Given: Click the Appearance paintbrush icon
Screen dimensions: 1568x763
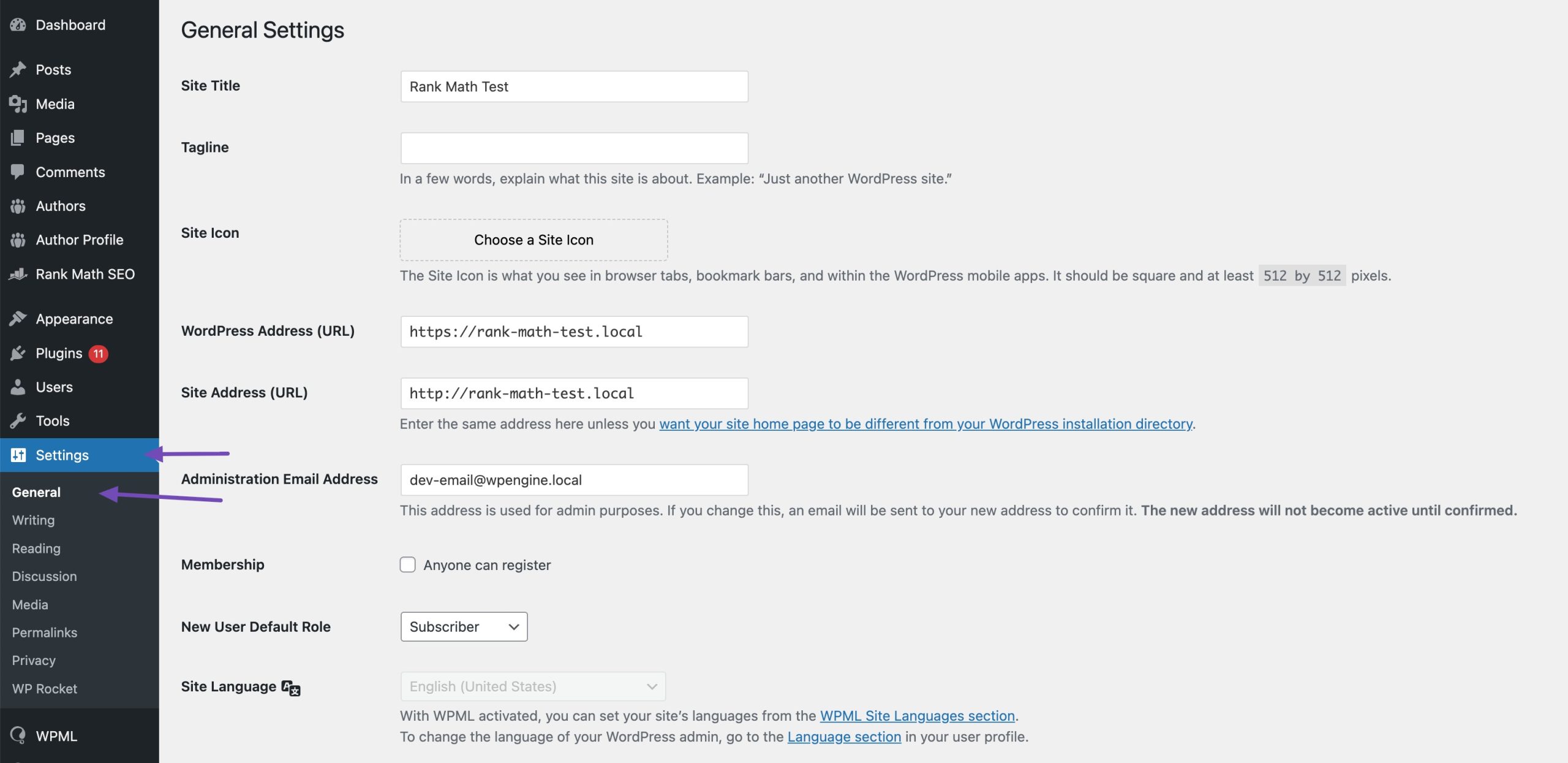Looking at the screenshot, I should [x=18, y=319].
